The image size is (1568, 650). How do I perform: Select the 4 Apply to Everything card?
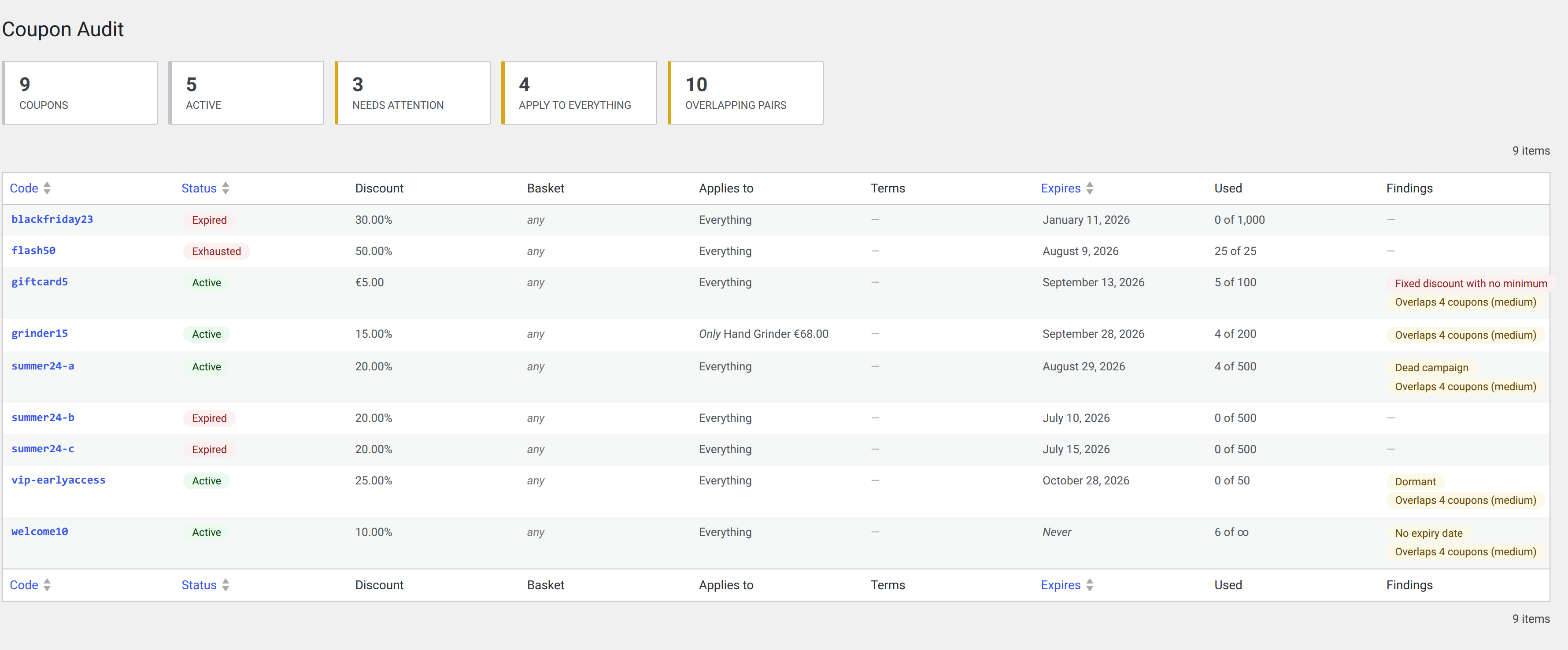tap(579, 92)
